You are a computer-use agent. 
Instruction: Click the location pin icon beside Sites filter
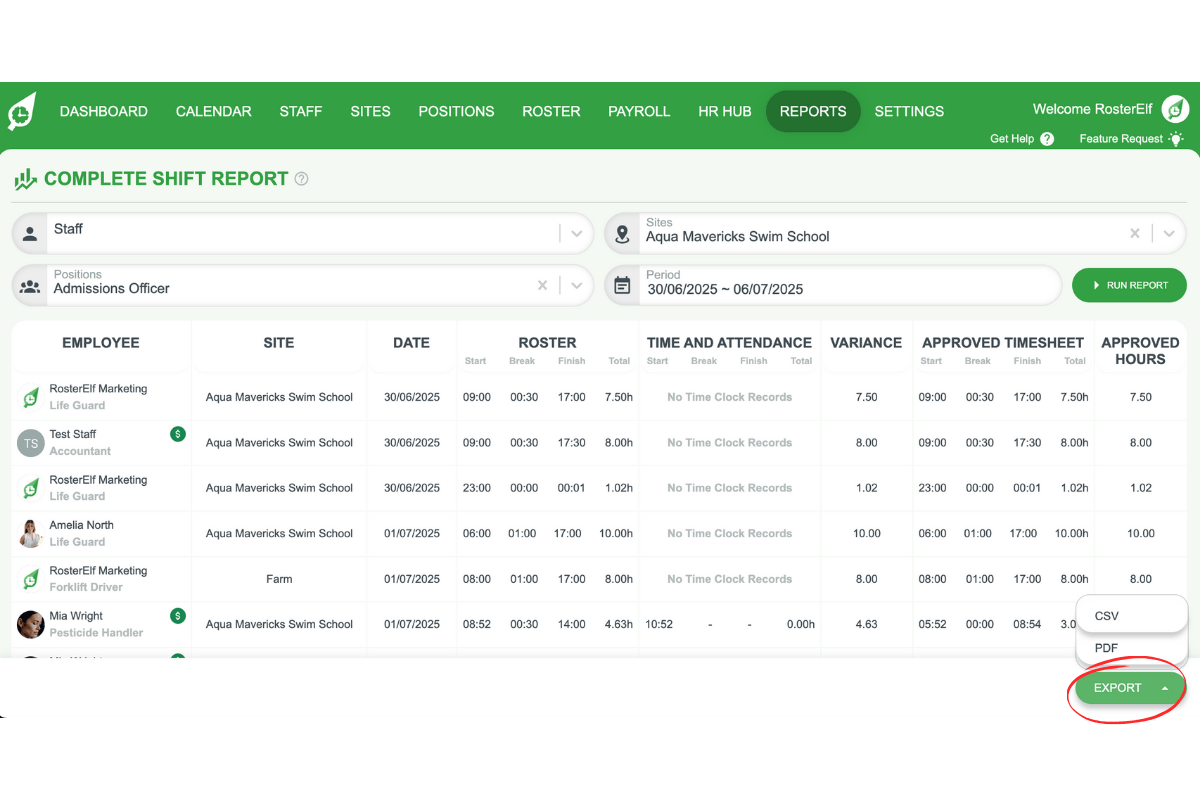click(x=622, y=233)
